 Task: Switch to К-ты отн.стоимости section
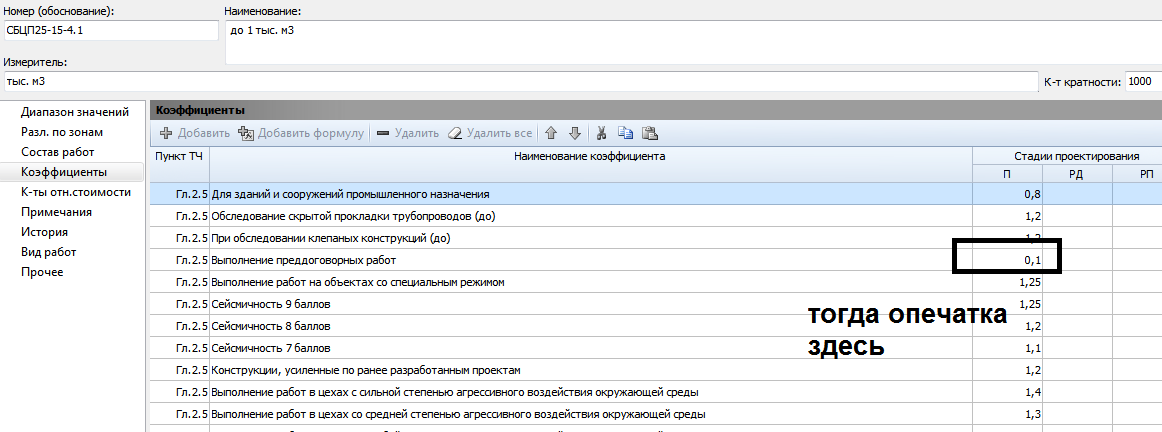click(76, 192)
